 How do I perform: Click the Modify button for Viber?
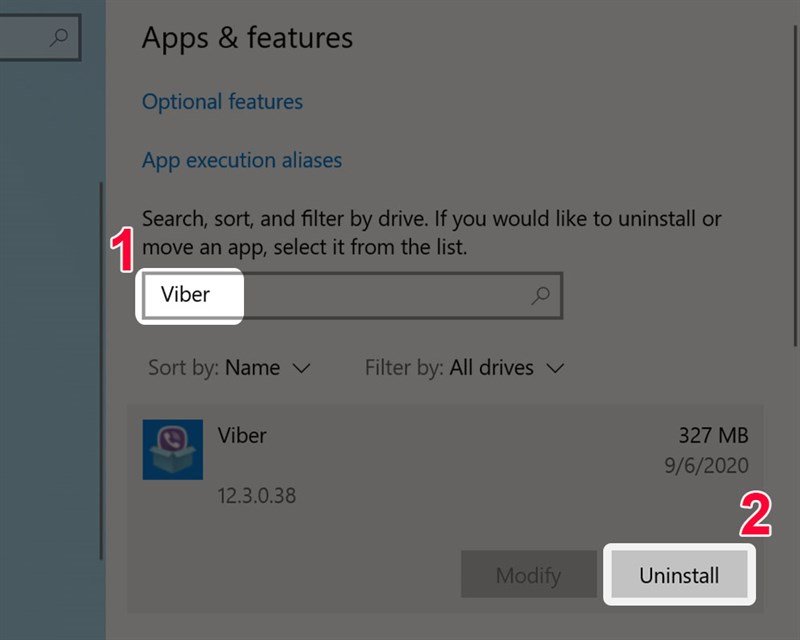(529, 575)
